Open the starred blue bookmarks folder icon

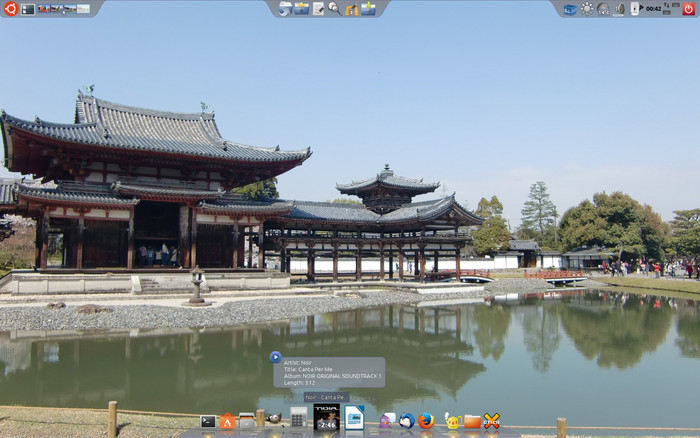click(x=302, y=8)
